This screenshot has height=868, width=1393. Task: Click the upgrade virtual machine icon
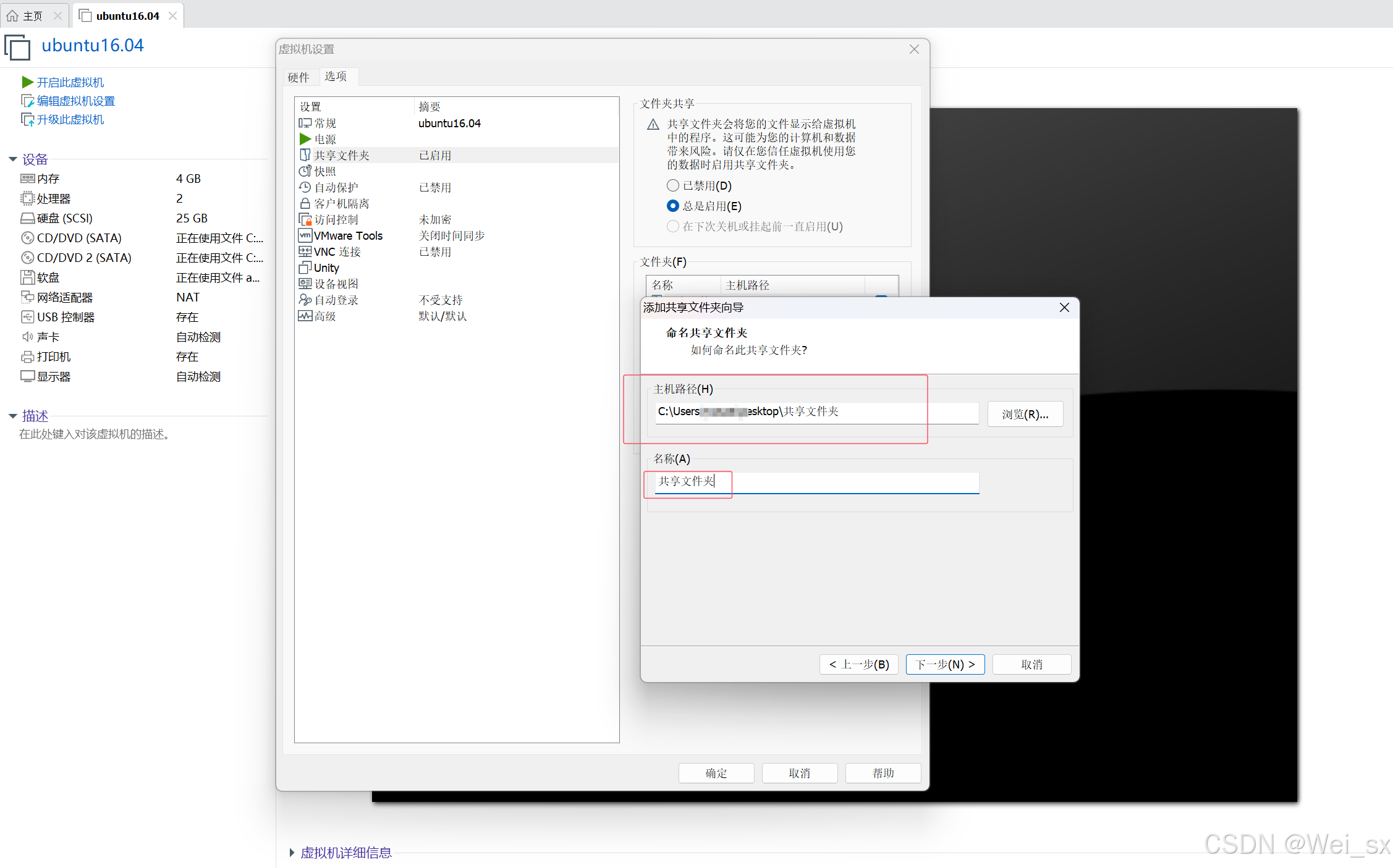pos(27,119)
